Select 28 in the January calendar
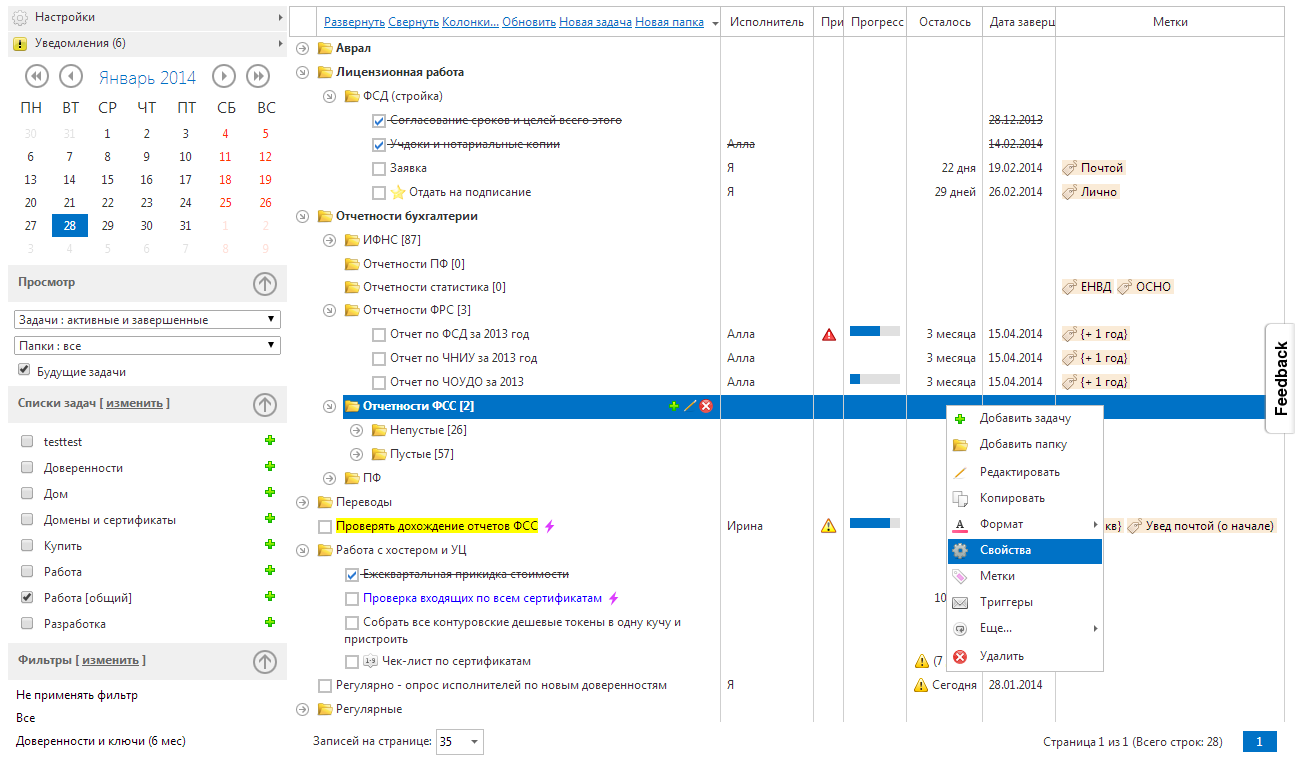1295x758 pixels. (x=70, y=226)
